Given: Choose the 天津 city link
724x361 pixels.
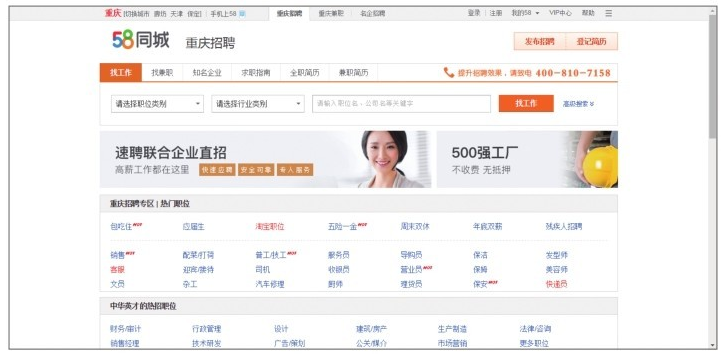Looking at the screenshot, I should pos(176,14).
